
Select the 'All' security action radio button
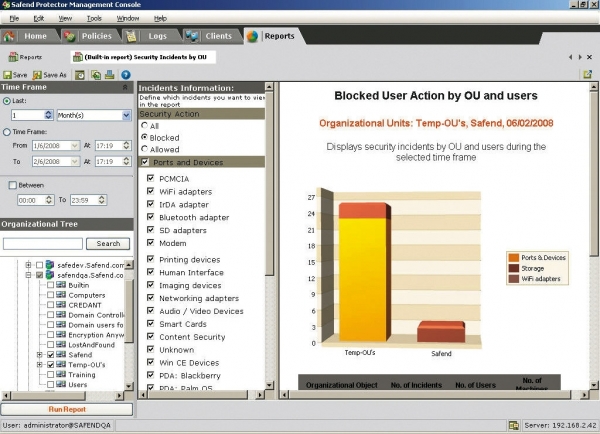tap(145, 126)
